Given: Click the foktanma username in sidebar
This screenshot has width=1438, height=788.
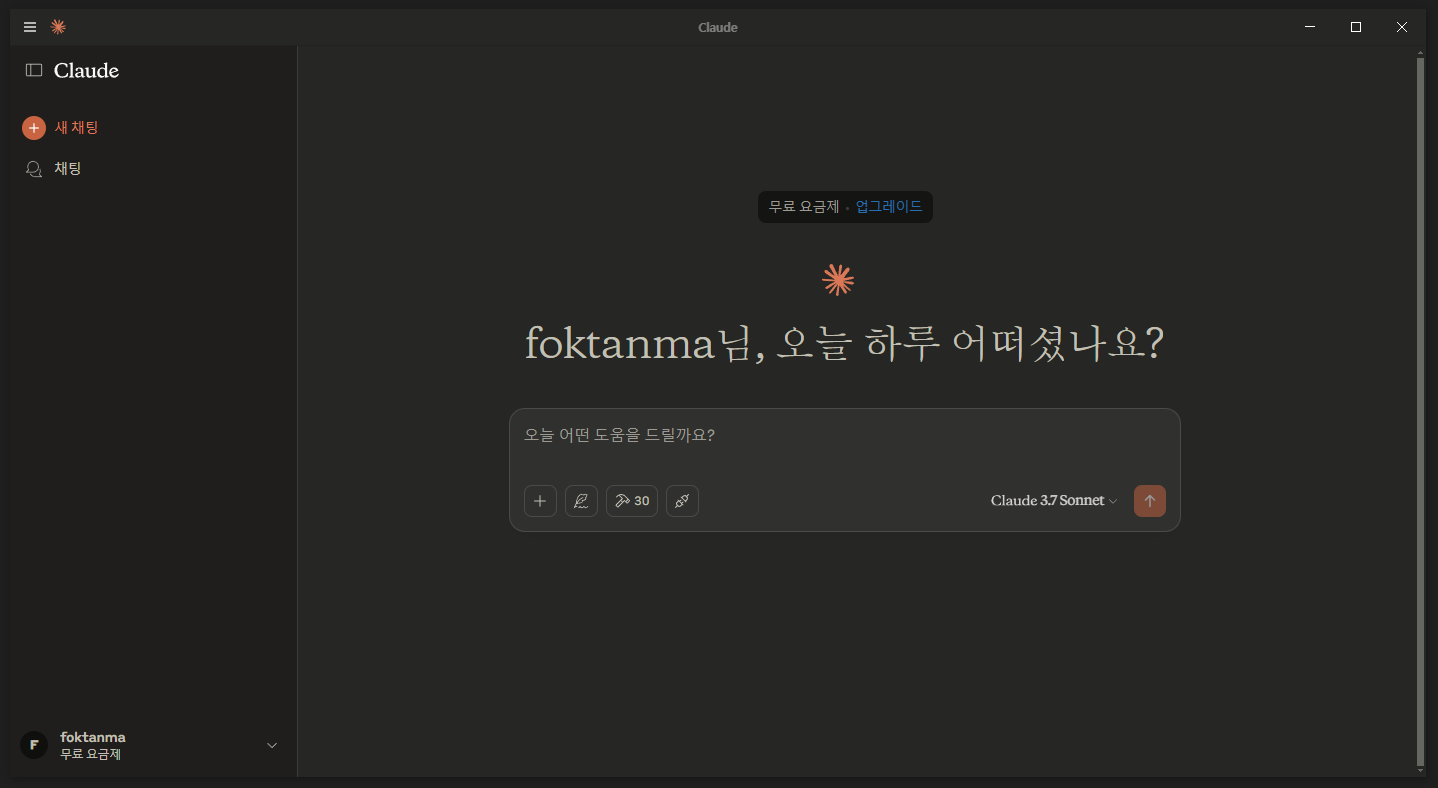Looking at the screenshot, I should click(x=93, y=737).
